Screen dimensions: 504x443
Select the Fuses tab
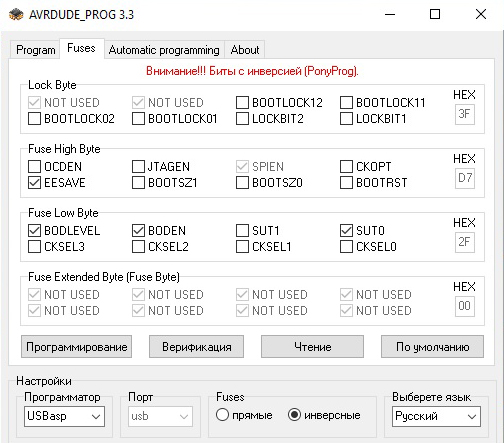click(x=81, y=48)
